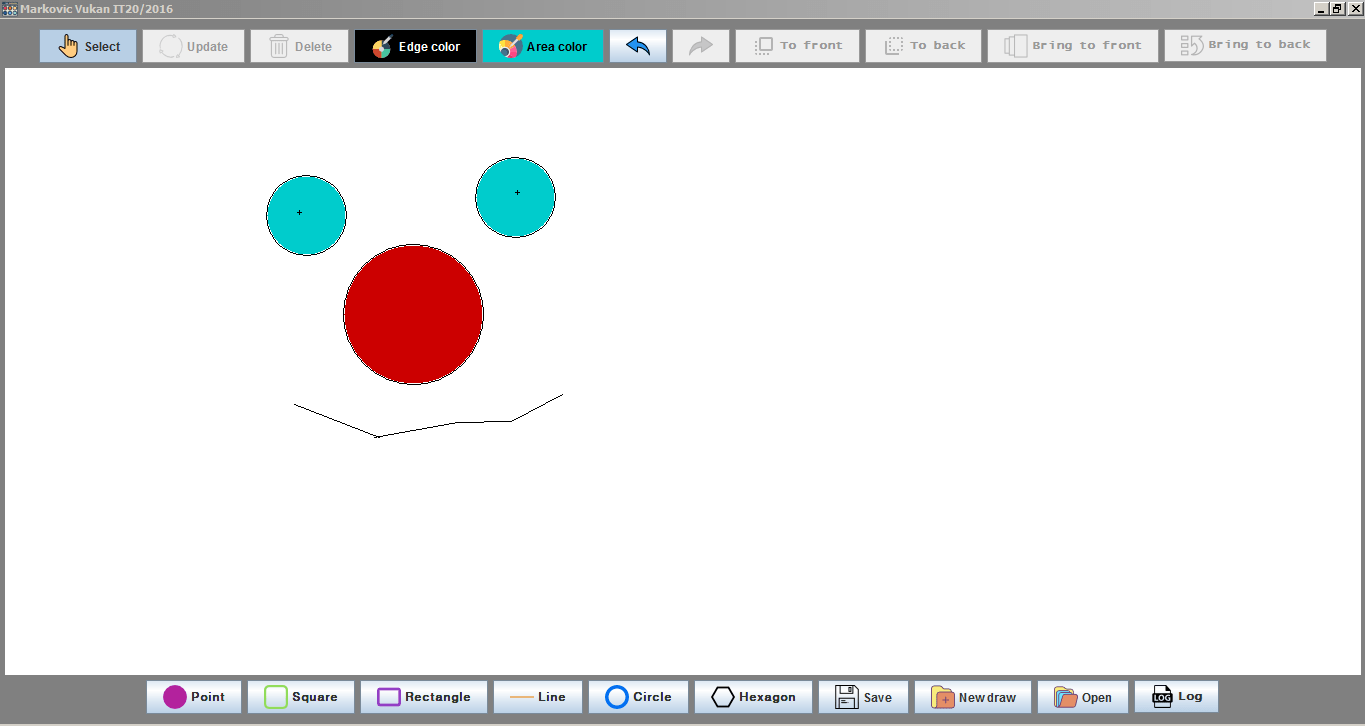Choose the Line drawing tool

click(538, 697)
